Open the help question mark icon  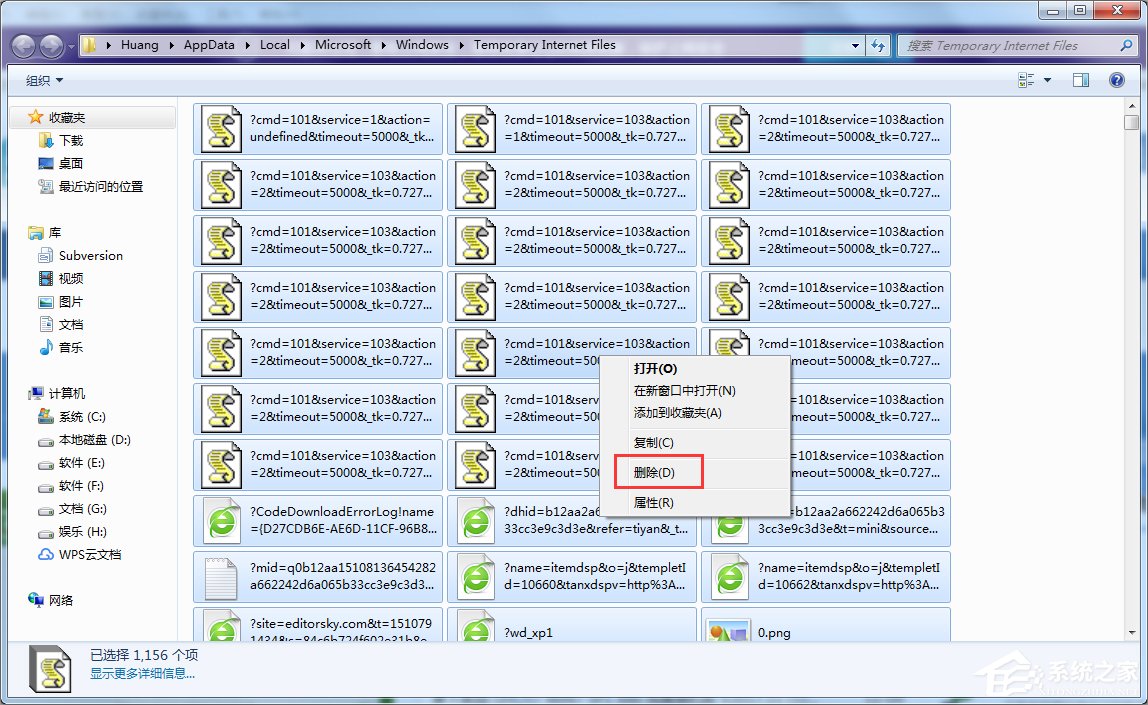[1117, 80]
